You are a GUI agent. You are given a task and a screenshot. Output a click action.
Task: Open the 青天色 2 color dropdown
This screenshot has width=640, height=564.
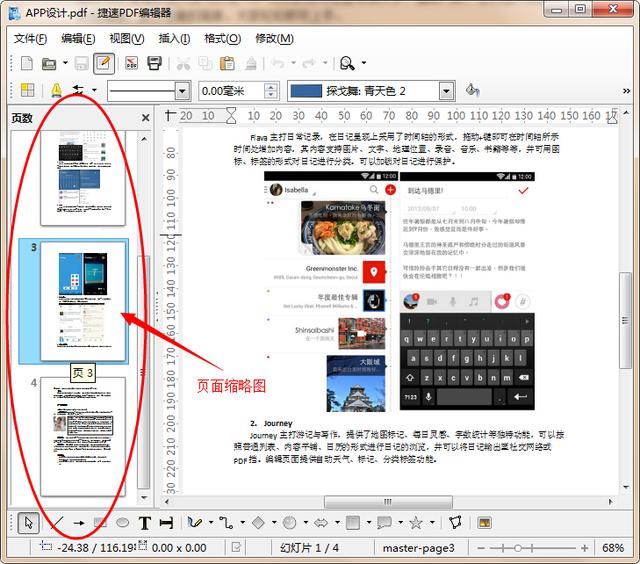[x=447, y=91]
